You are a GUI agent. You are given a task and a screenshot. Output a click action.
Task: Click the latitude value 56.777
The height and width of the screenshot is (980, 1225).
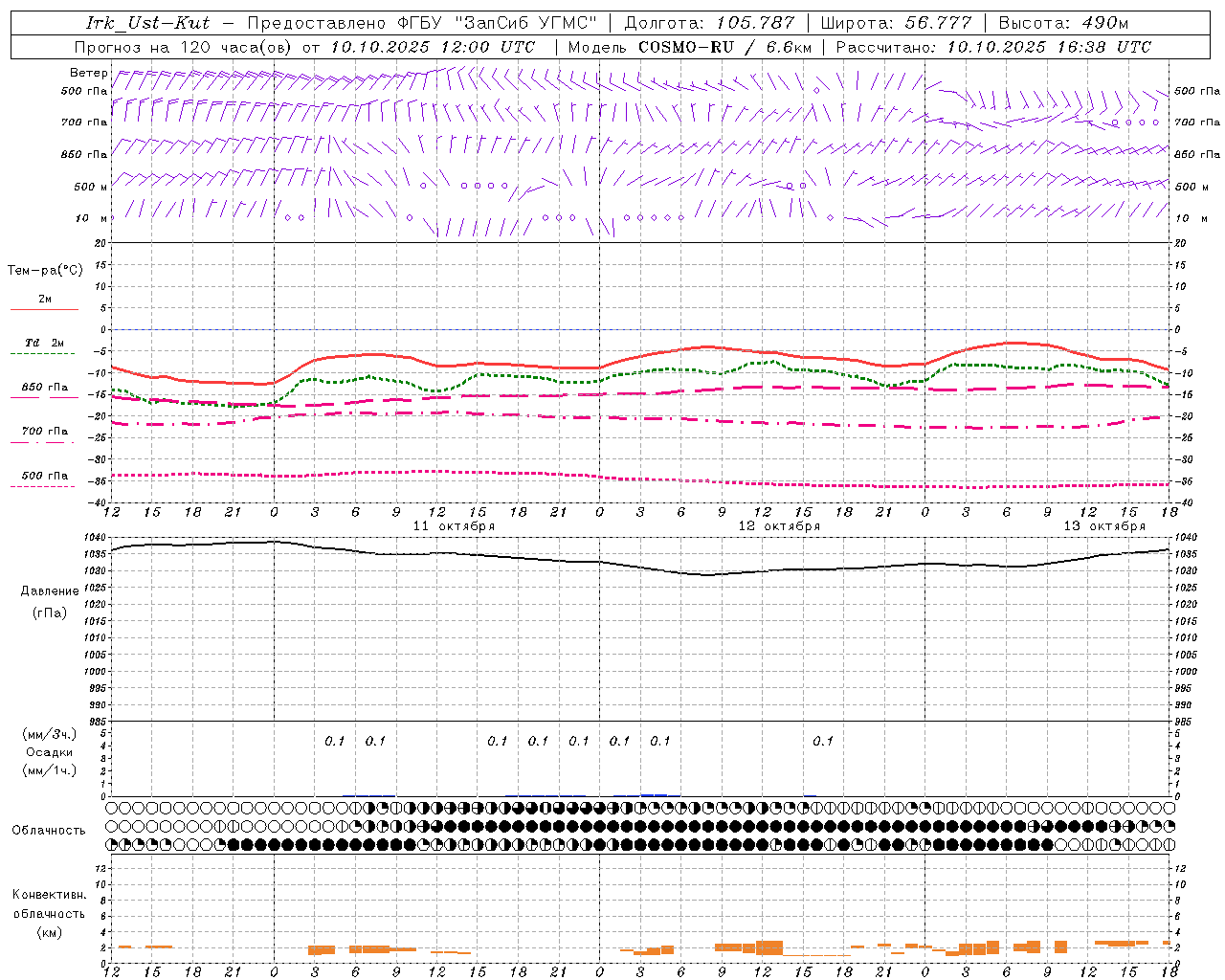coord(939,23)
